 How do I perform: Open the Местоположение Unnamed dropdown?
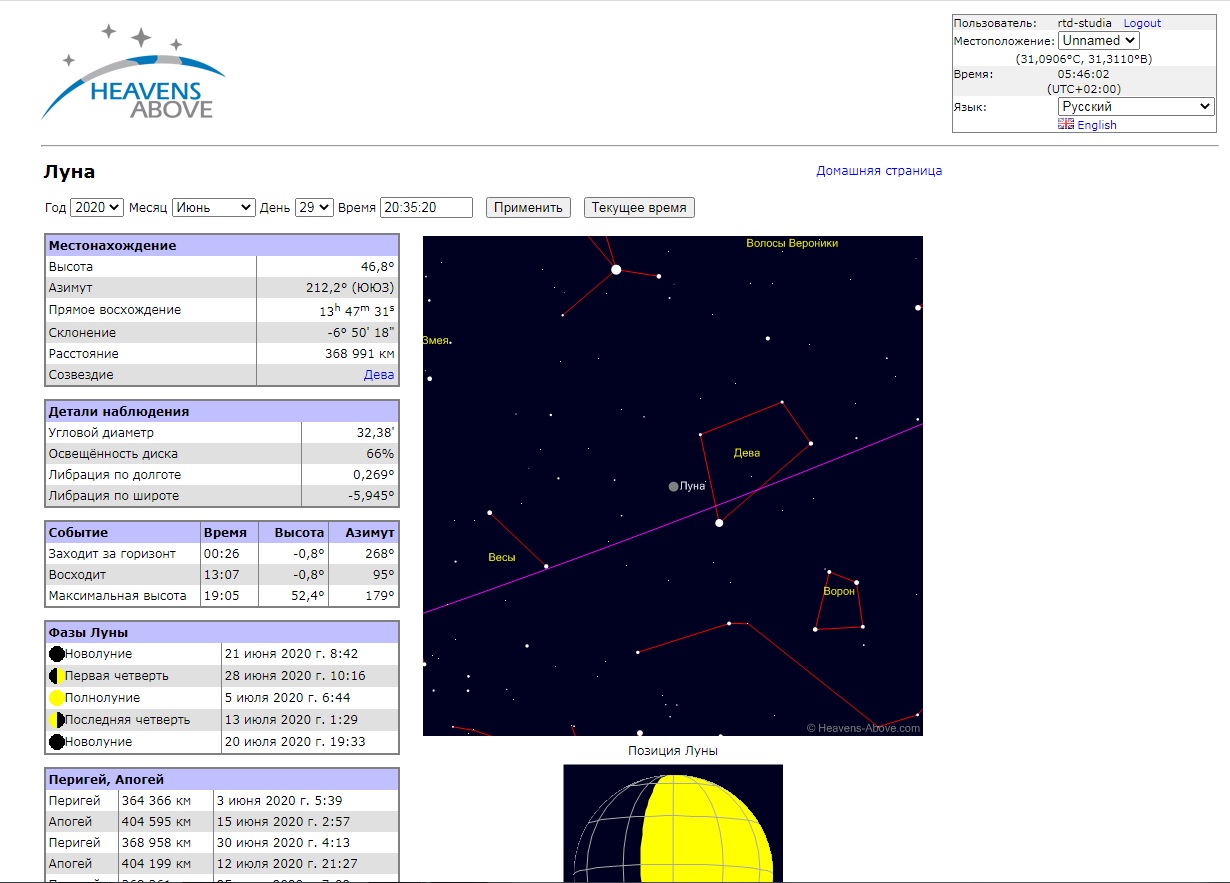coord(1098,41)
